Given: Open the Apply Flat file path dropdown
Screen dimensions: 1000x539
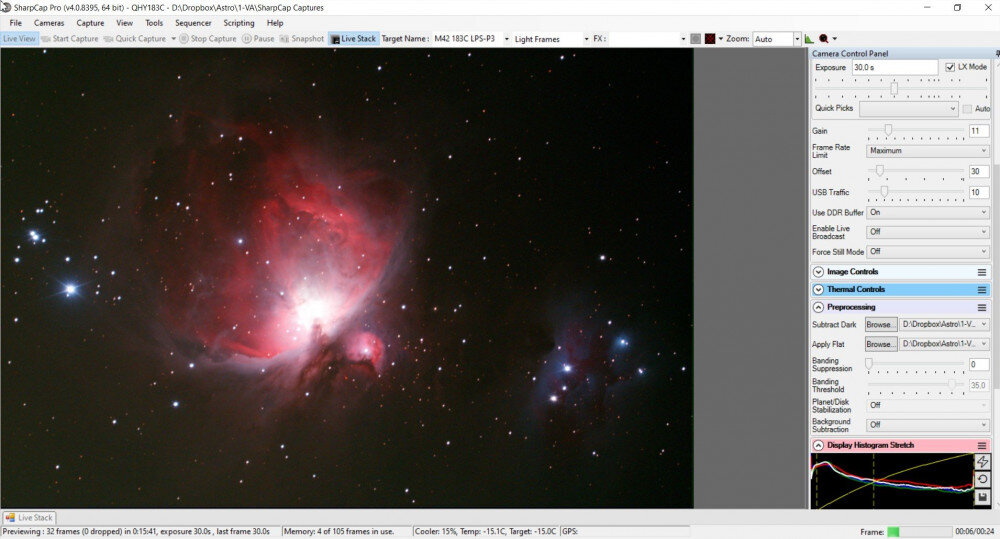Looking at the screenshot, I should [944, 344].
